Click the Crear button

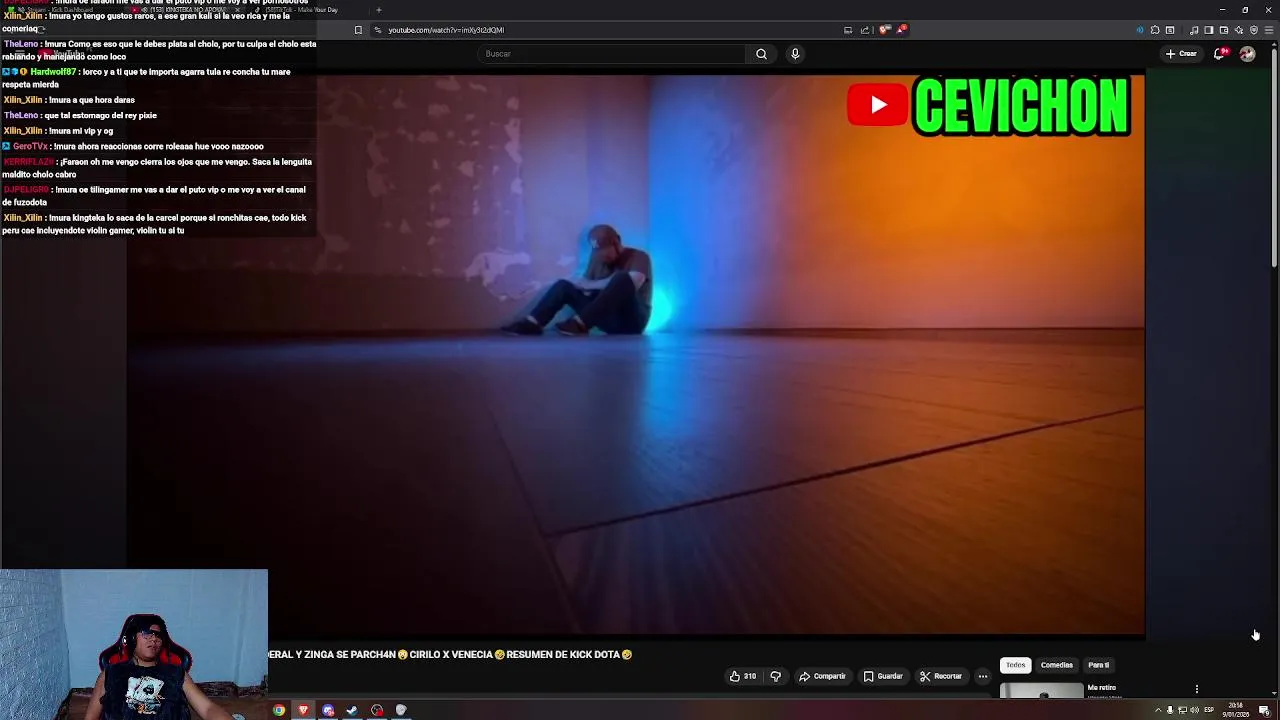click(1181, 54)
